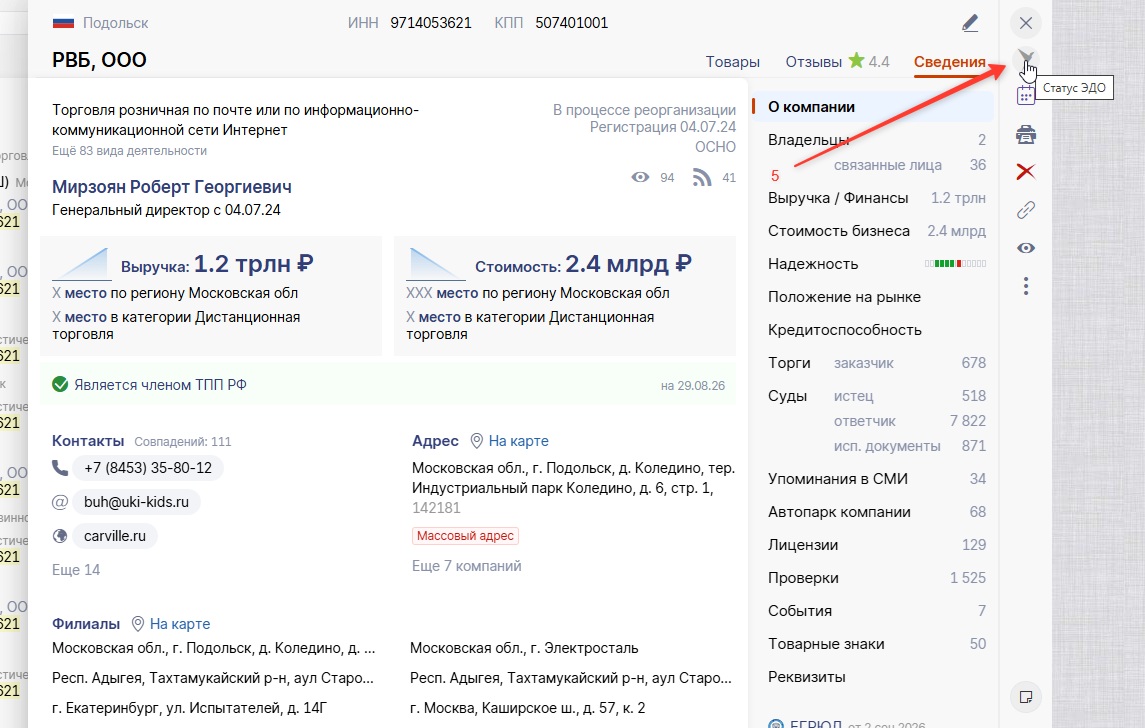Expand Ещё 83 вида деятельности
The width and height of the screenshot is (1145, 728).
129,150
